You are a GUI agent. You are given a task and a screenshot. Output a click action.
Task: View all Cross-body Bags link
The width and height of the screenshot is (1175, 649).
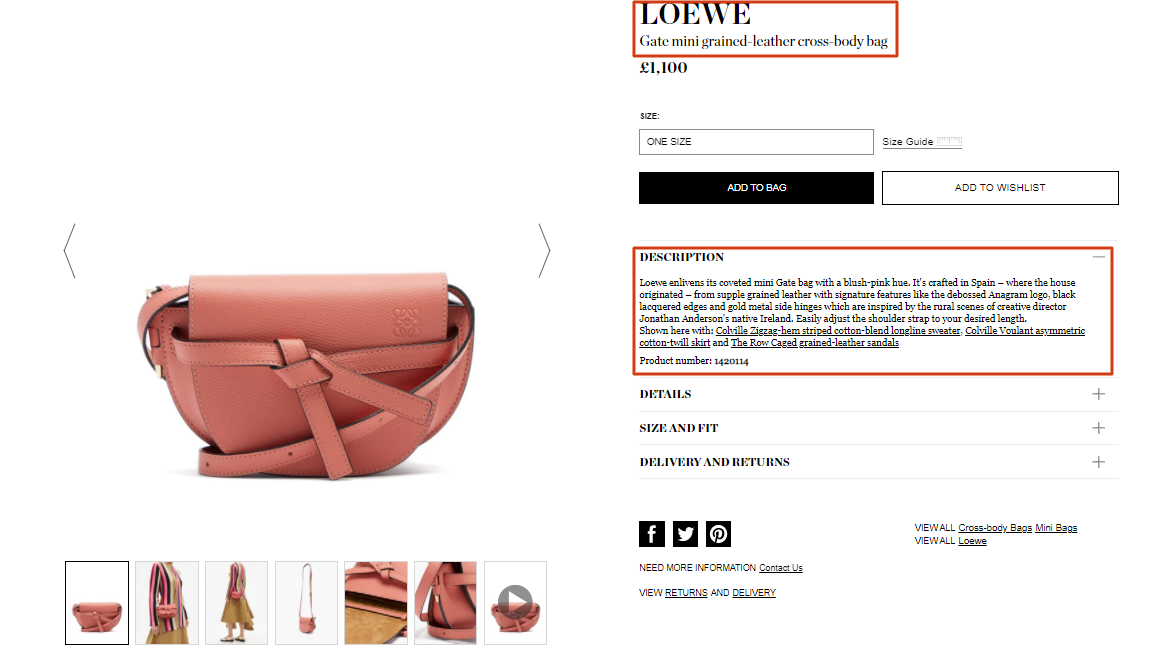pyautogui.click(x=994, y=528)
